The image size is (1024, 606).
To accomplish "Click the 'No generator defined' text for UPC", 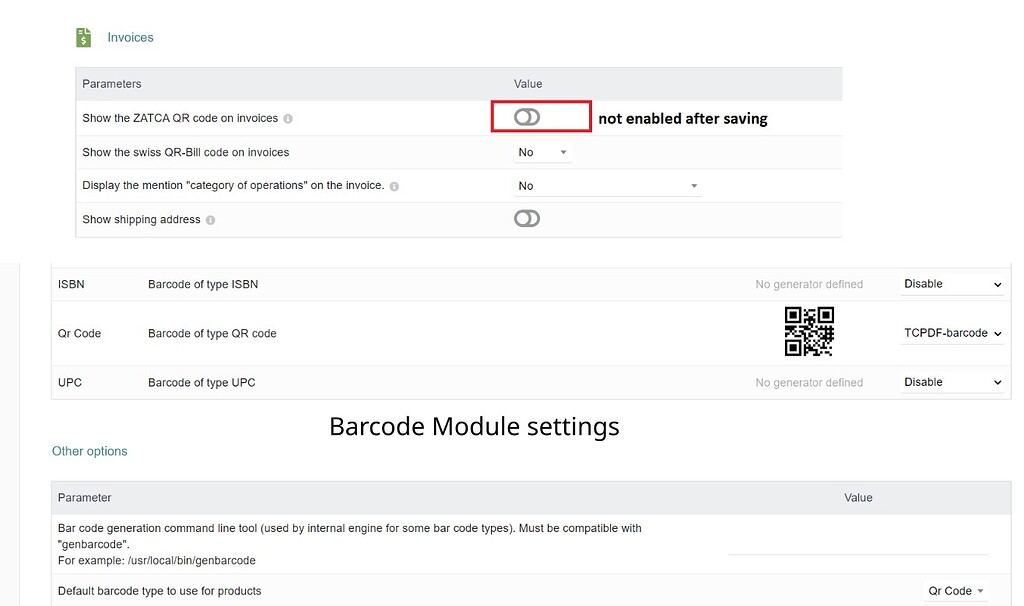I will pos(808,382).
